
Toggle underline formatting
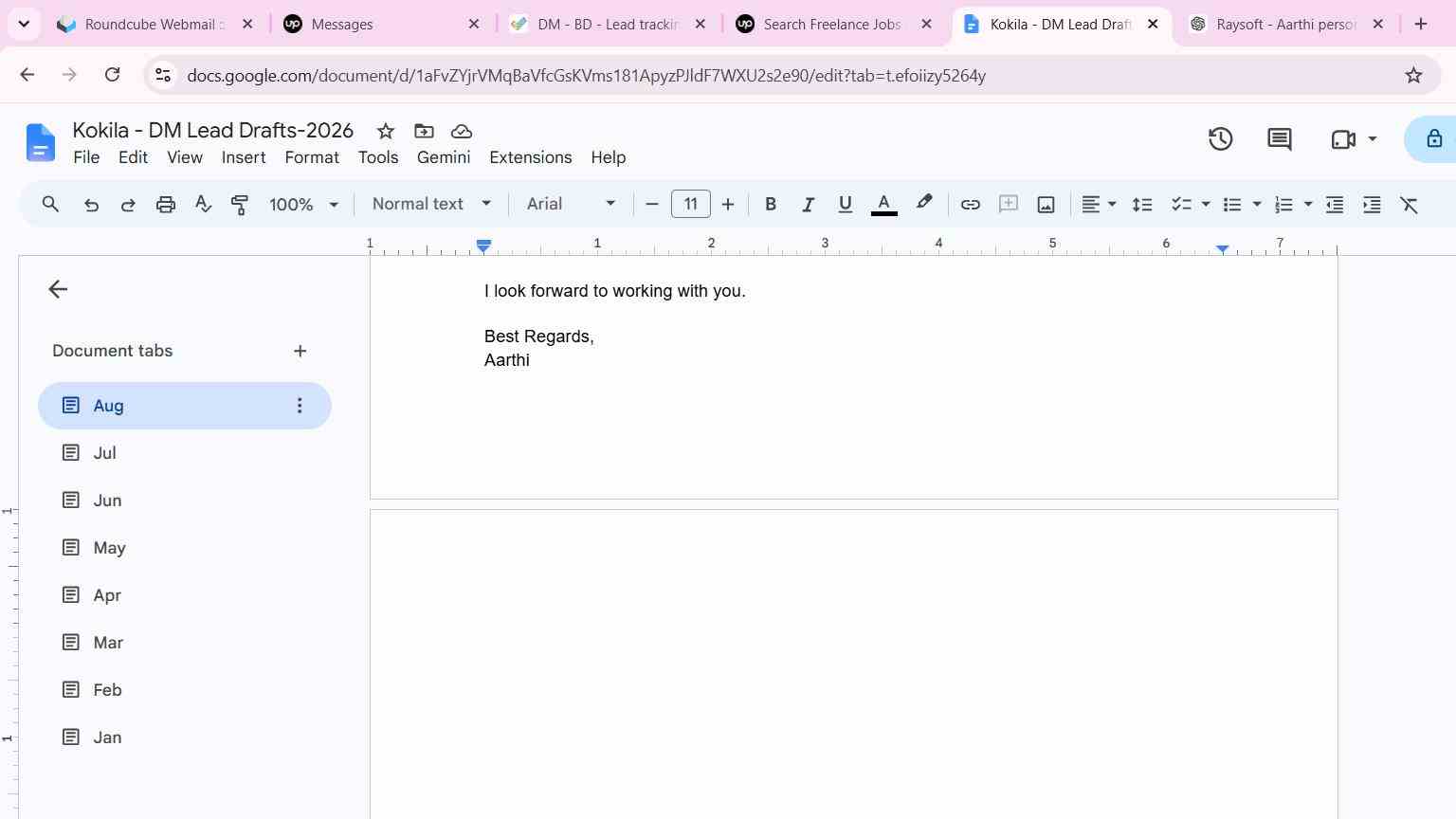coord(845,205)
